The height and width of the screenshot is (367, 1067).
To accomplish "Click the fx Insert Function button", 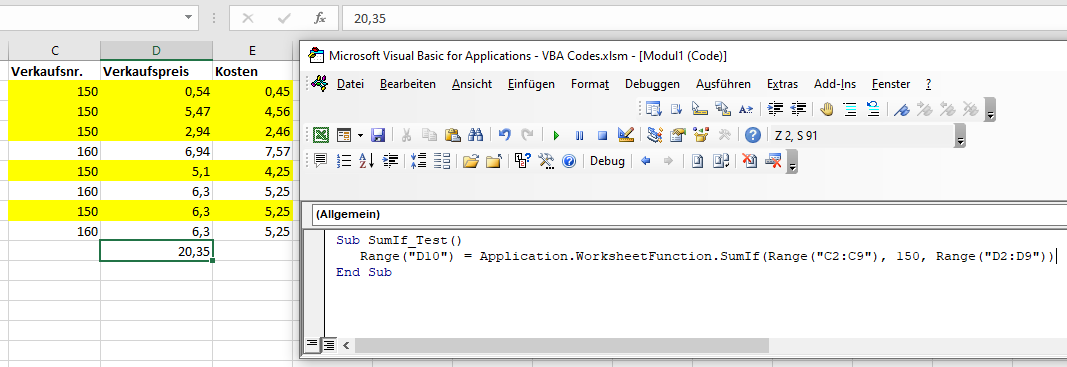I will (x=320, y=18).
